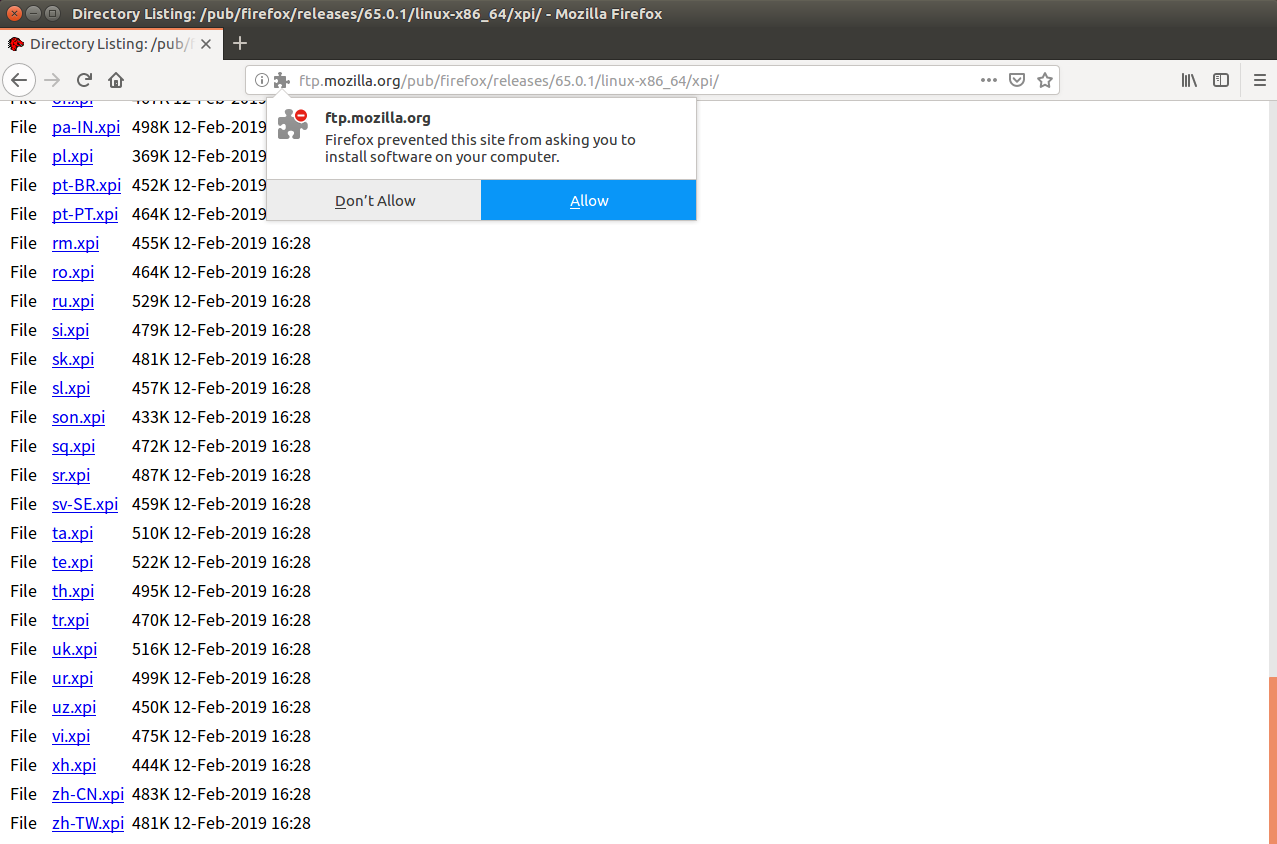Click the sk.xpi link

tap(73, 359)
